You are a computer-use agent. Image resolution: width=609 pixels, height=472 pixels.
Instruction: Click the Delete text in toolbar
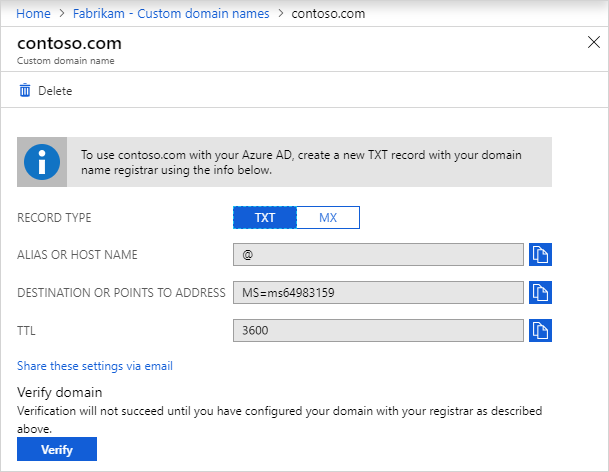[x=55, y=91]
